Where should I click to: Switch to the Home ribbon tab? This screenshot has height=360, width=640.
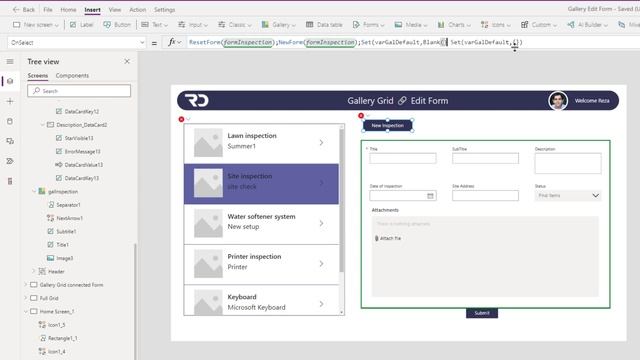68,9
